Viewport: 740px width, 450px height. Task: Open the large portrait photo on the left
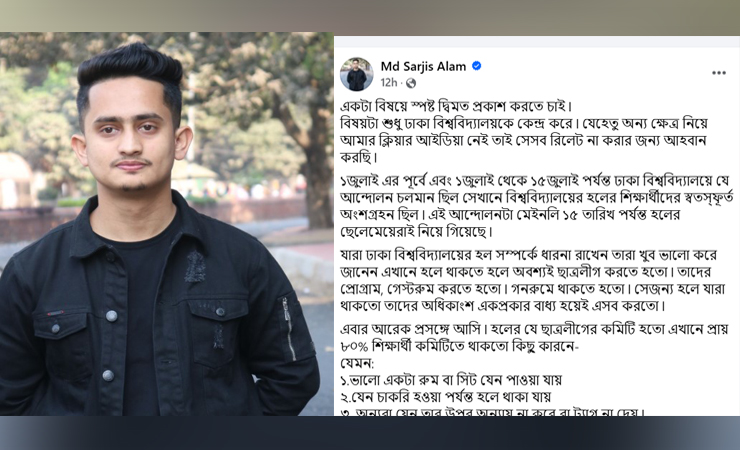pyautogui.click(x=167, y=224)
